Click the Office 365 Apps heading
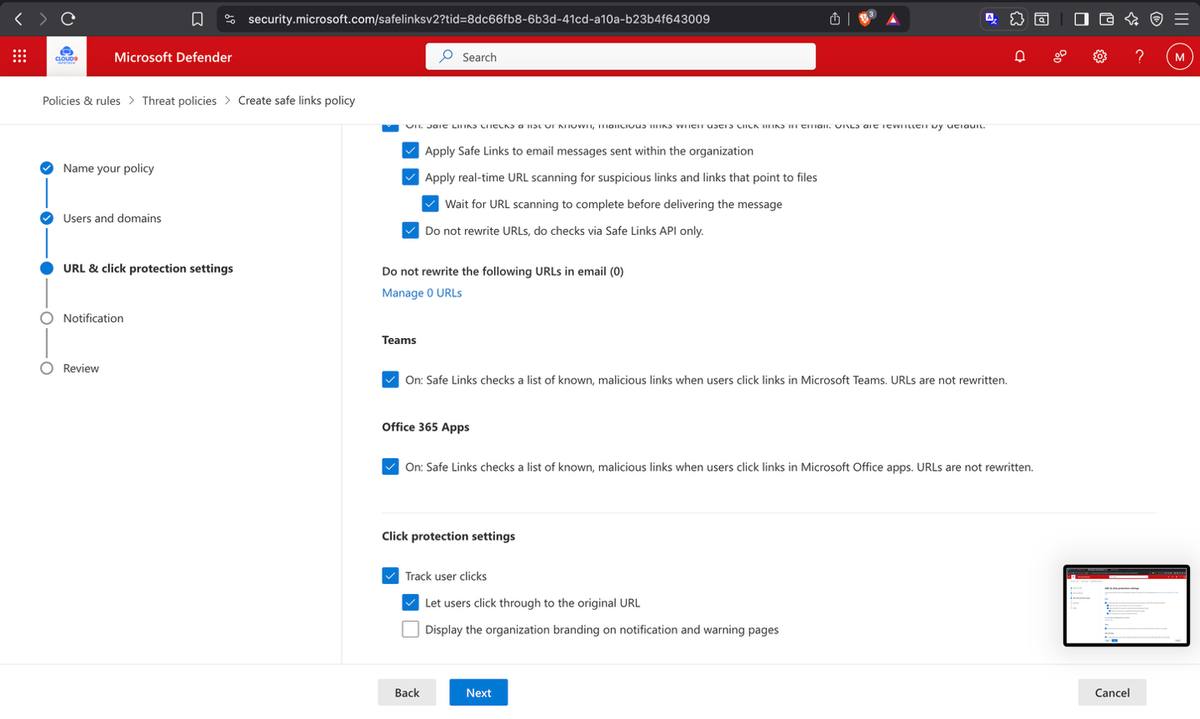Image resolution: width=1200 pixels, height=719 pixels. 425,427
